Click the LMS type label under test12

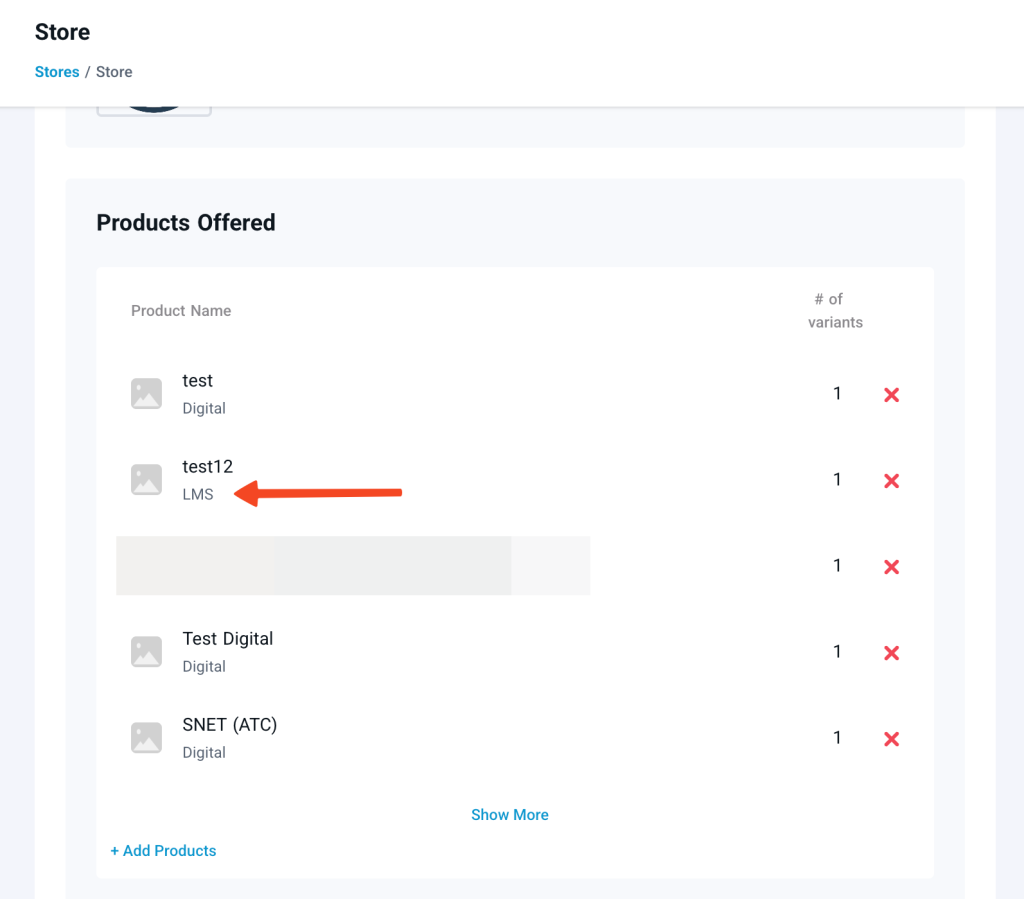tap(198, 494)
